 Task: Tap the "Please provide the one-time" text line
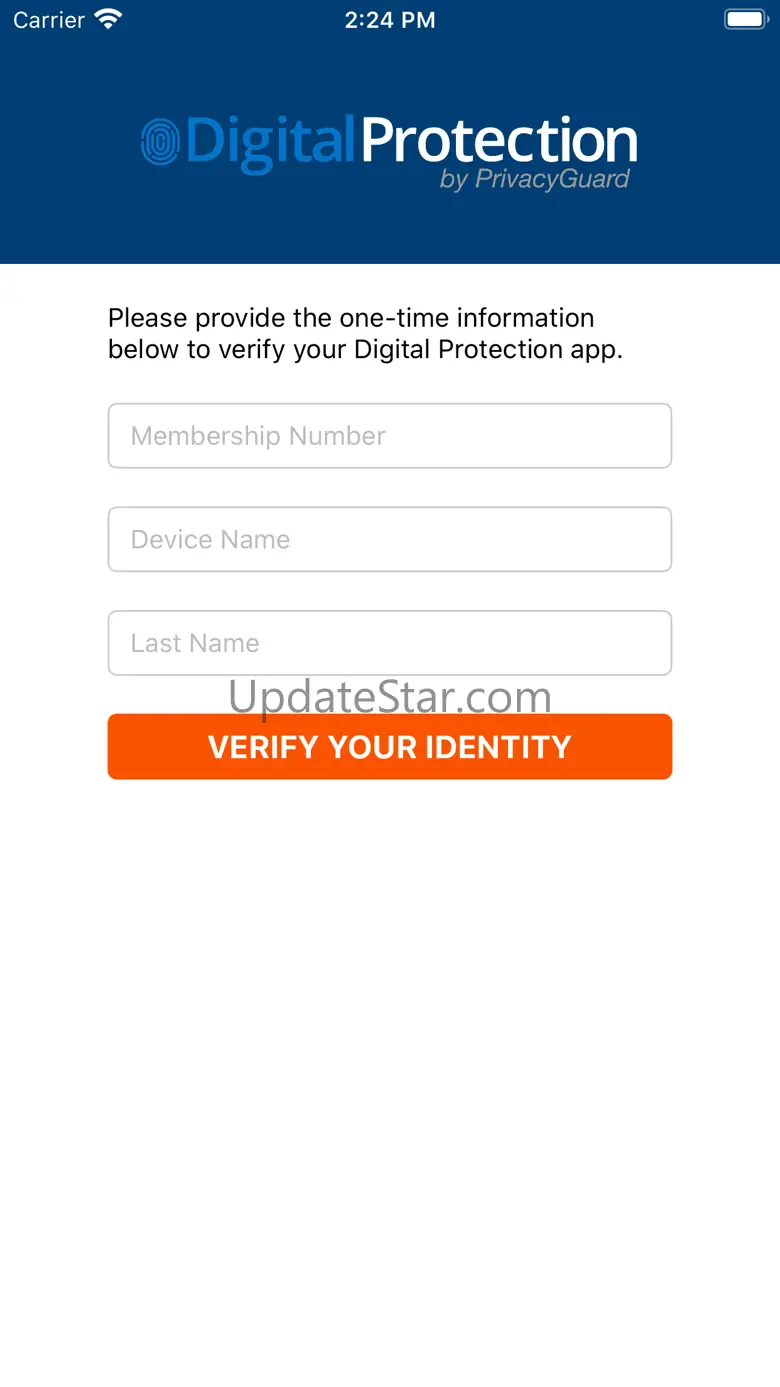coord(351,318)
